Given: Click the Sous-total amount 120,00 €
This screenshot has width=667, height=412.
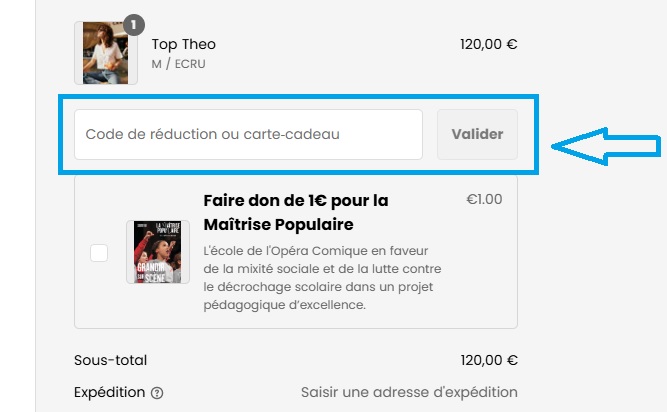Looking at the screenshot, I should point(489,360).
